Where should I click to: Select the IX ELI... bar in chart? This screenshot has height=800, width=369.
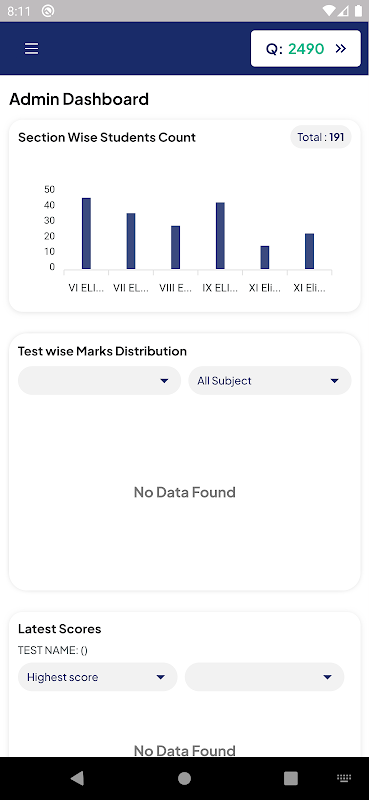click(x=220, y=236)
